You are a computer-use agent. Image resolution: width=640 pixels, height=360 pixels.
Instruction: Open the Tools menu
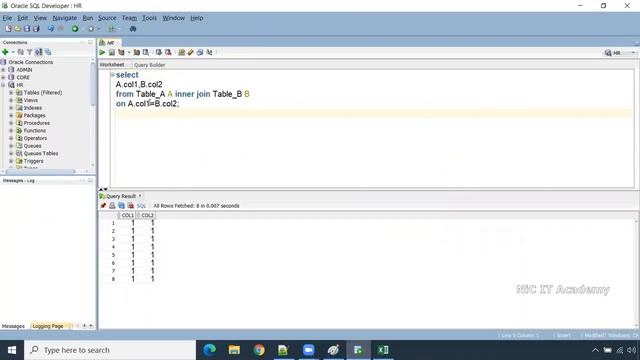tap(149, 18)
